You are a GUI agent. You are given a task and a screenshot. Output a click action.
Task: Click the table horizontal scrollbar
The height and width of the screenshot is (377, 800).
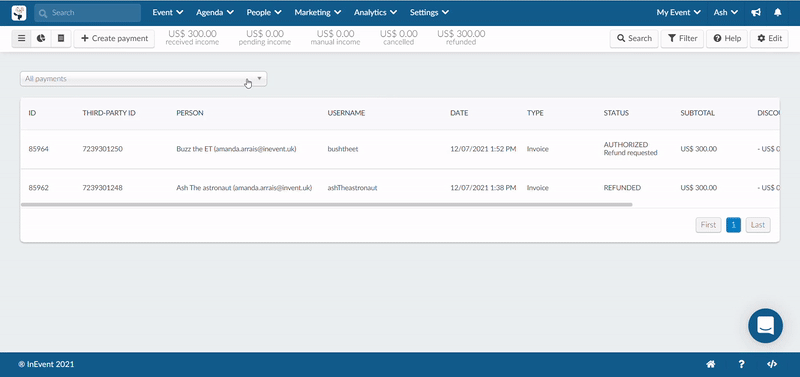[x=327, y=205]
